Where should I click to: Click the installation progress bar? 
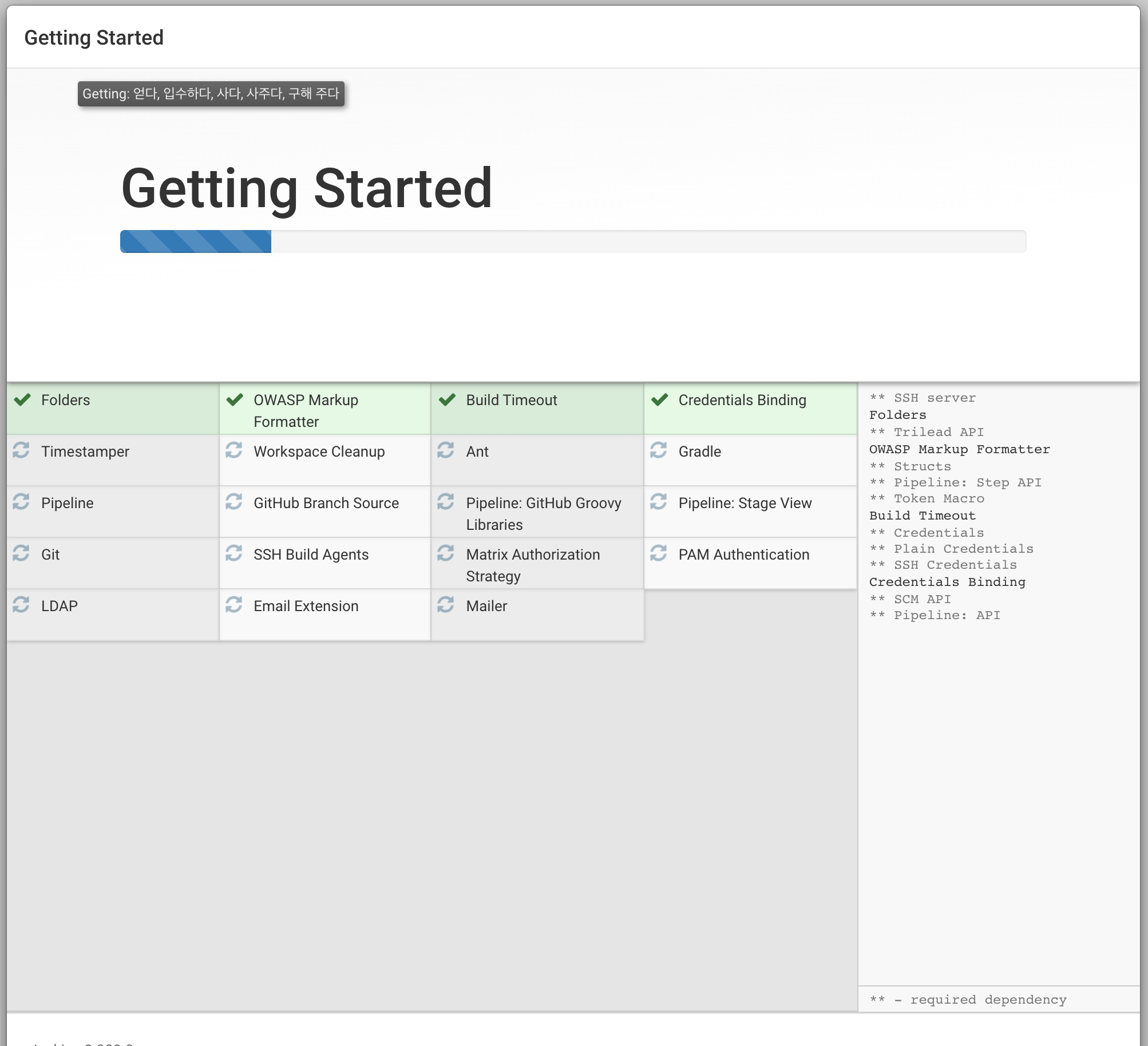(x=572, y=241)
